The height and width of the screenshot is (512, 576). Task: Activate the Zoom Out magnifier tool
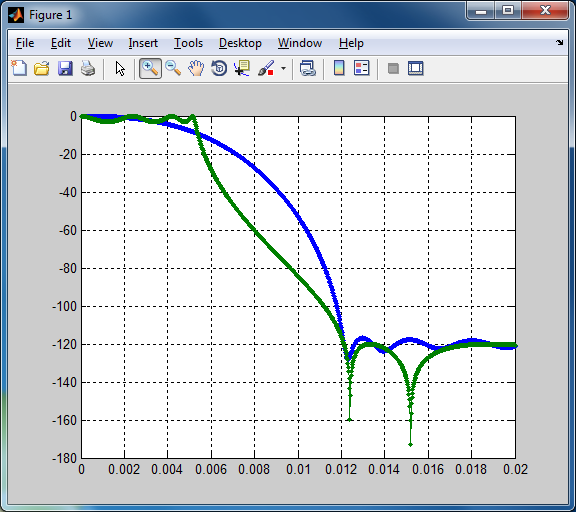173,68
